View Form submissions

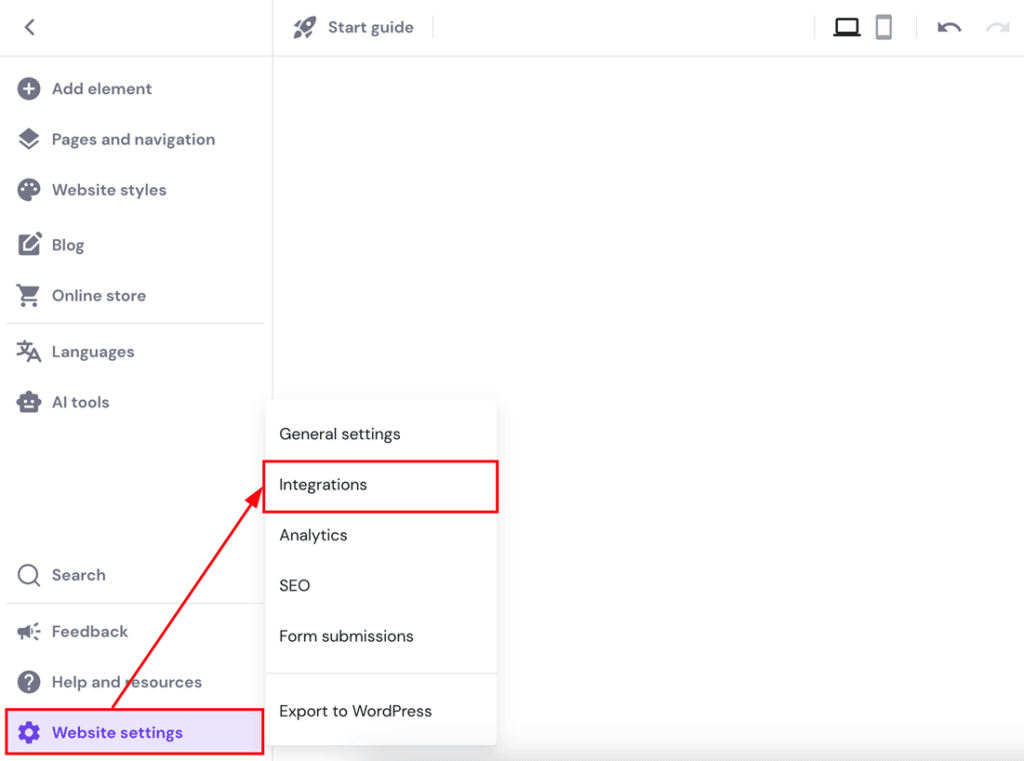pos(346,636)
